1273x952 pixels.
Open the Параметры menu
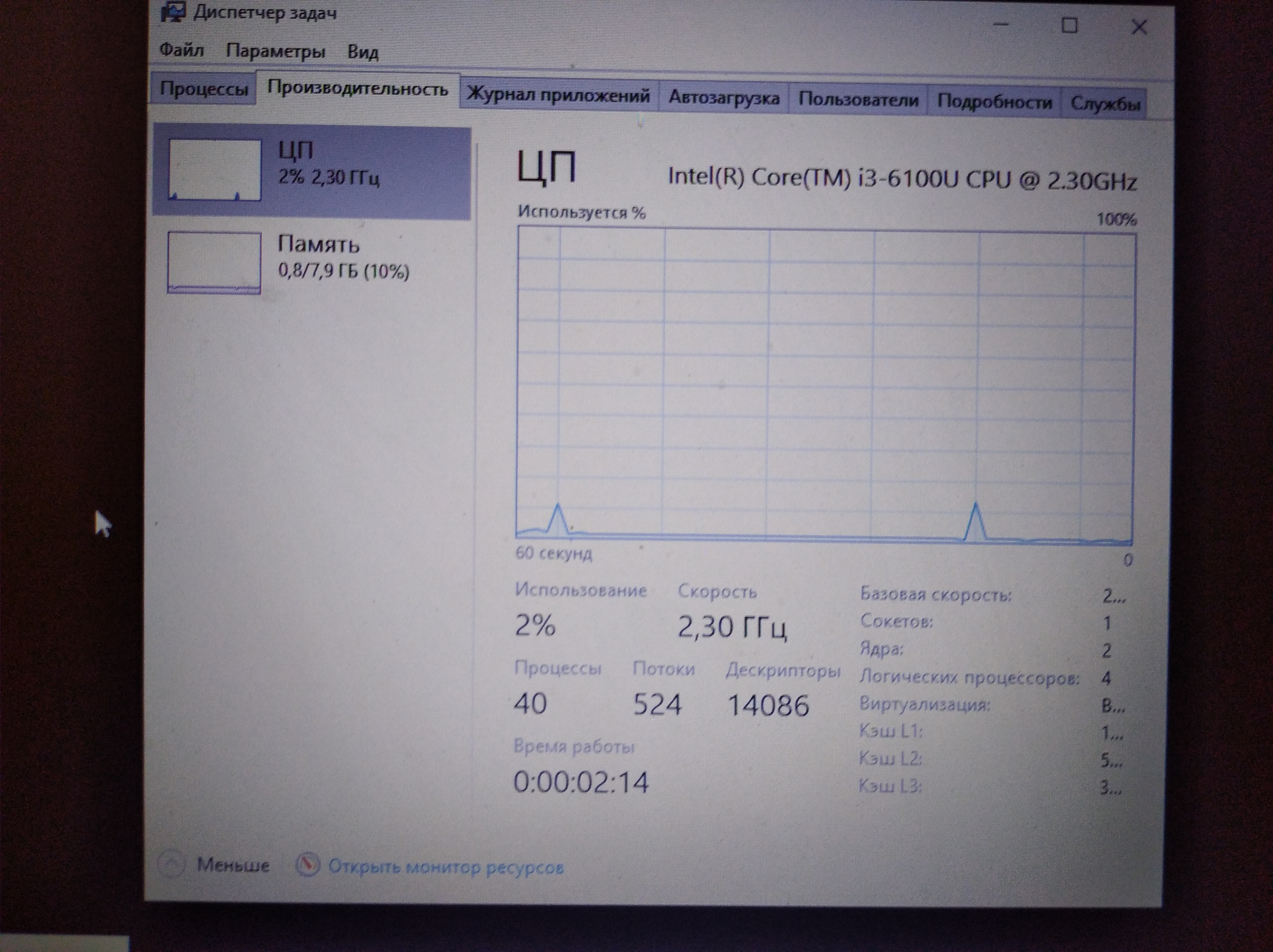coord(275,52)
